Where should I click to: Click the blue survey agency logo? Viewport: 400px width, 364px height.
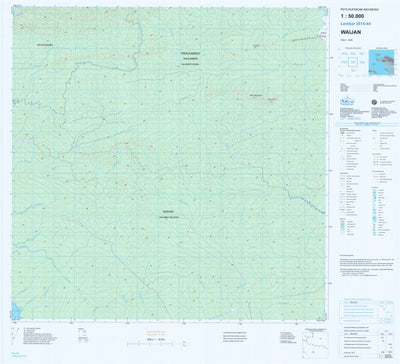(x=347, y=101)
